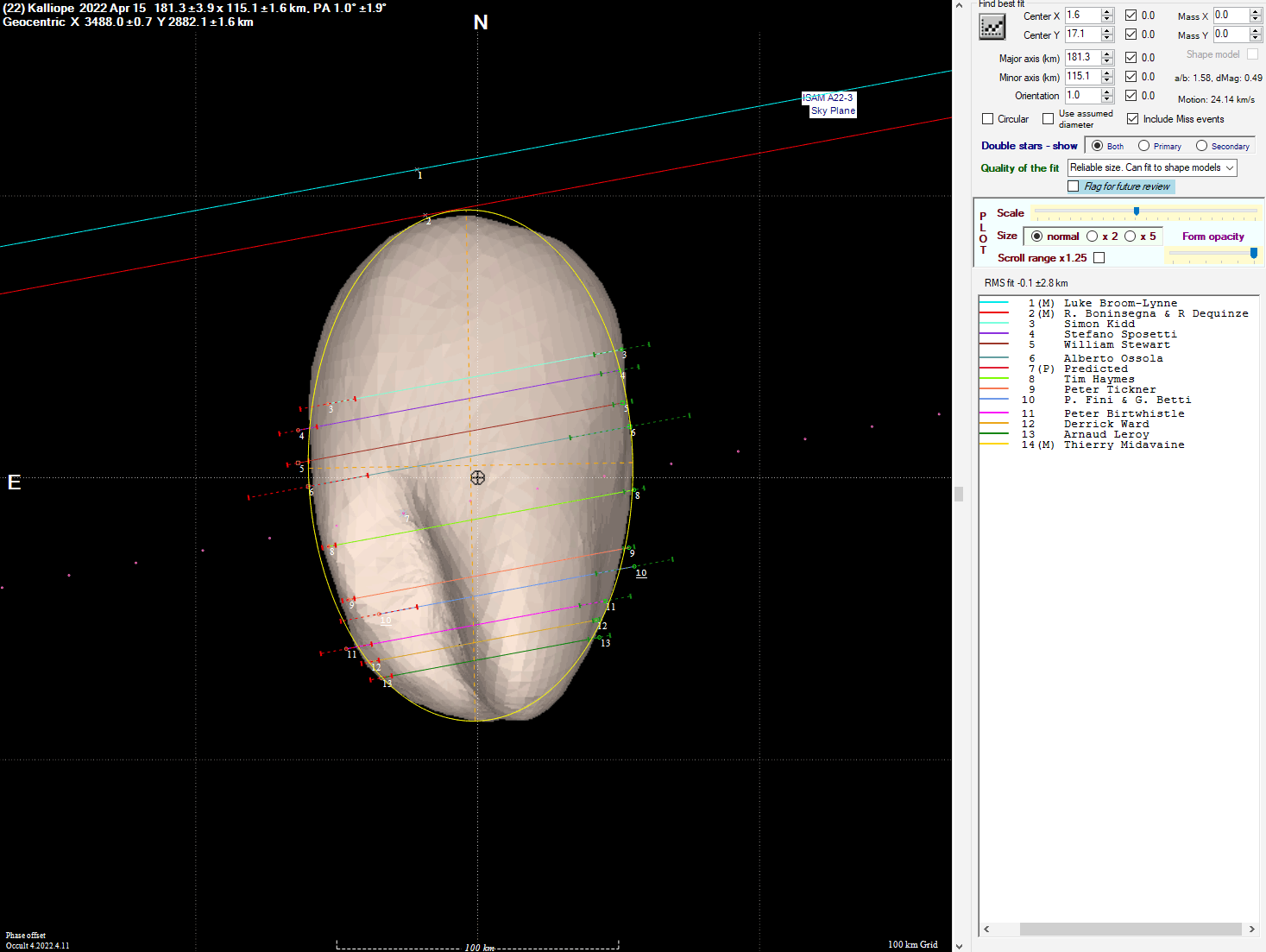Increase the Orientation value with up arrow

(x=1107, y=91)
